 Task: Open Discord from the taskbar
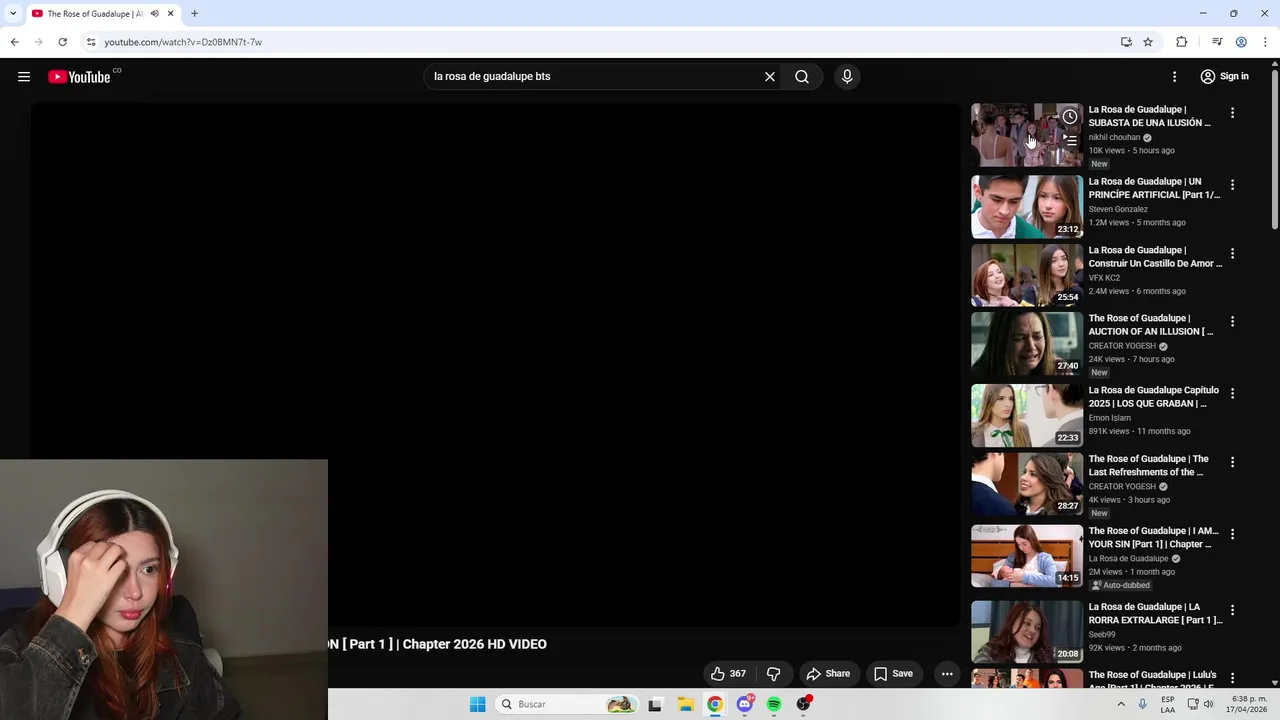[745, 704]
